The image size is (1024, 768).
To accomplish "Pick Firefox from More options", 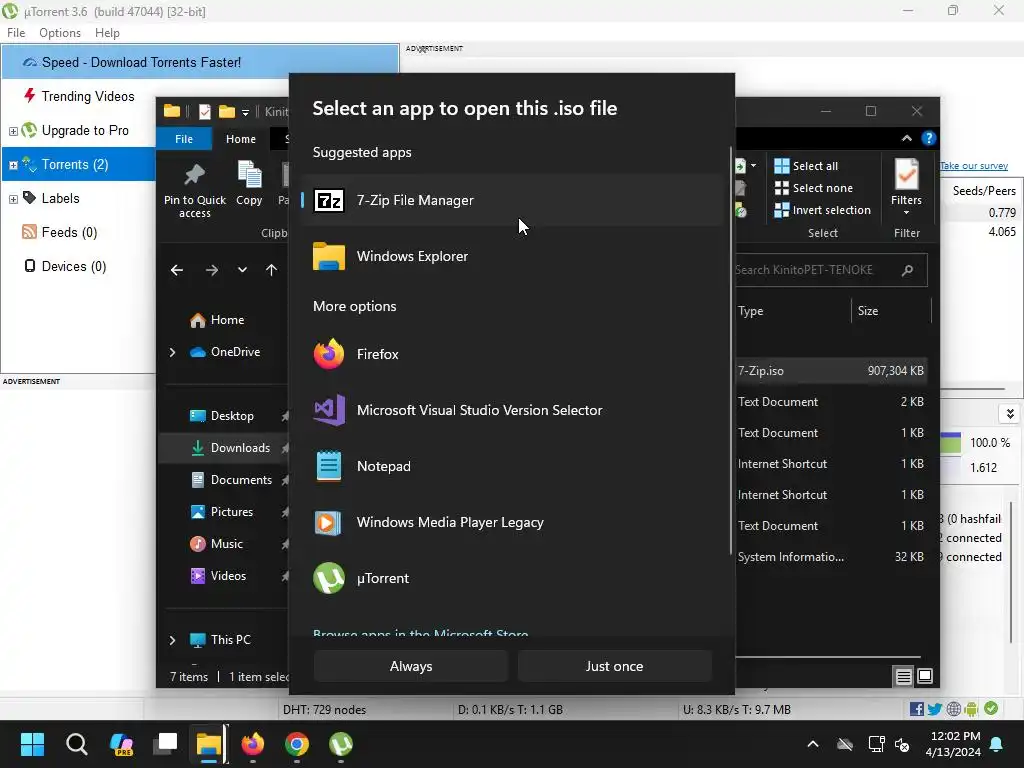I will (512, 355).
